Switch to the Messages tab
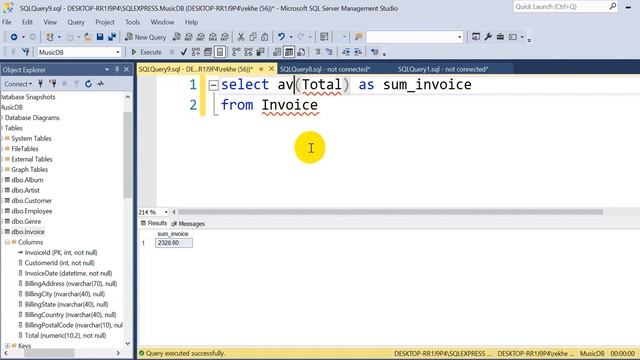Image resolution: width=640 pixels, height=360 pixels. coord(188,224)
